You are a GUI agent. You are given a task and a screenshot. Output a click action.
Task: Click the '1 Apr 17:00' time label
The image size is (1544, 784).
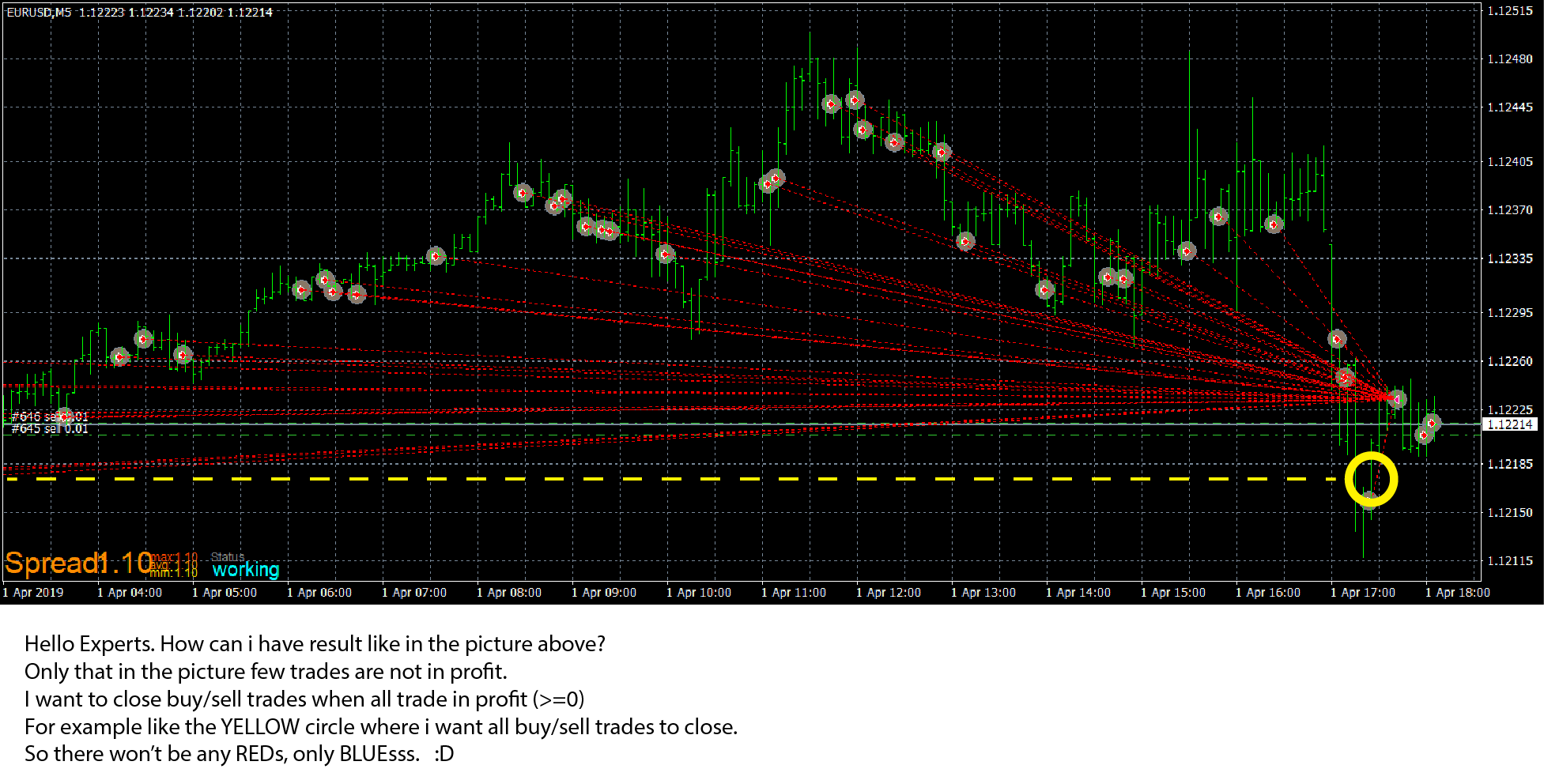pyautogui.click(x=1363, y=592)
